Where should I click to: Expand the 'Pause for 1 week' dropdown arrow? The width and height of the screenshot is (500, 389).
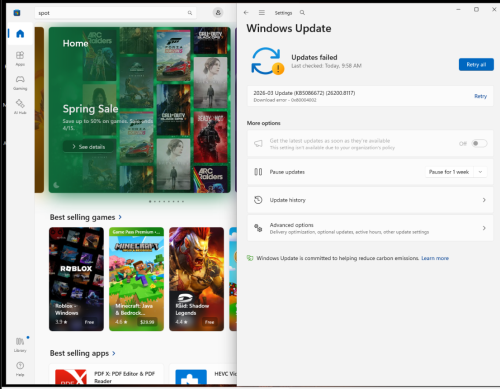(x=480, y=172)
